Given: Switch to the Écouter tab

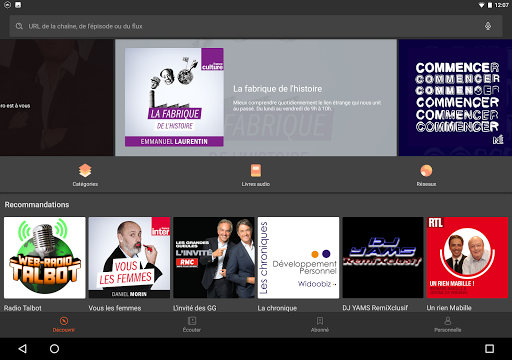Looking at the screenshot, I should tap(192, 324).
